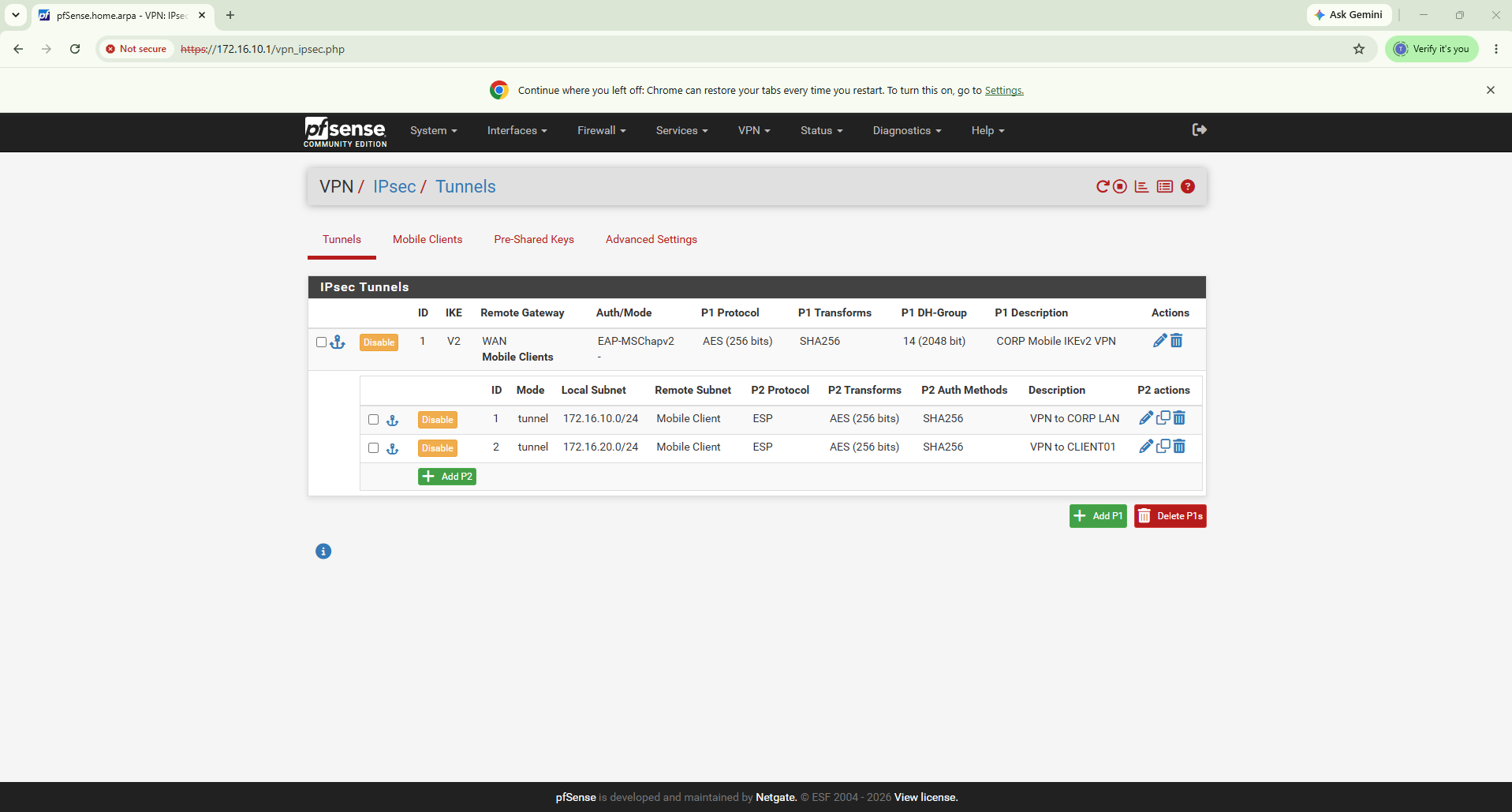The height and width of the screenshot is (812, 1512).
Task: Switch to the Advanced Settings tab
Action: (651, 240)
